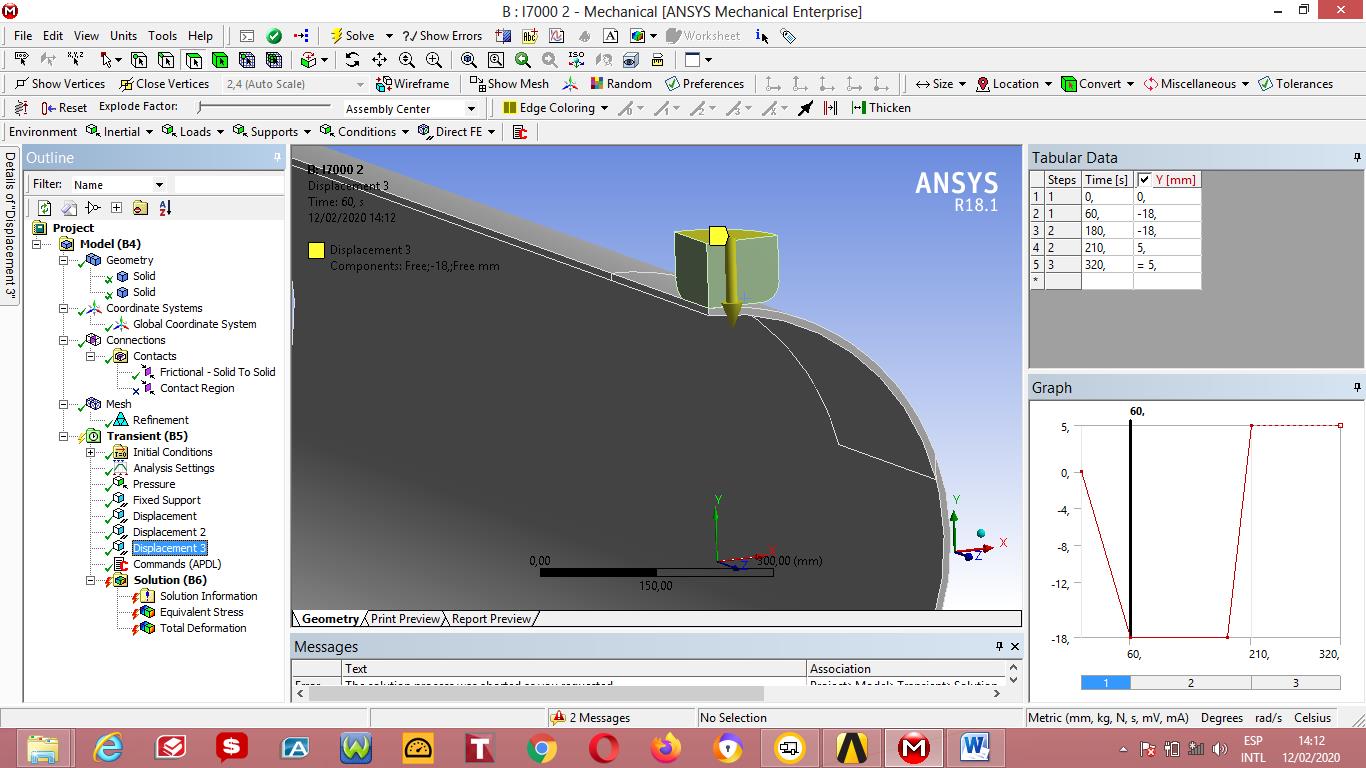
Task: Switch to the Print Preview tab
Action: 405,619
